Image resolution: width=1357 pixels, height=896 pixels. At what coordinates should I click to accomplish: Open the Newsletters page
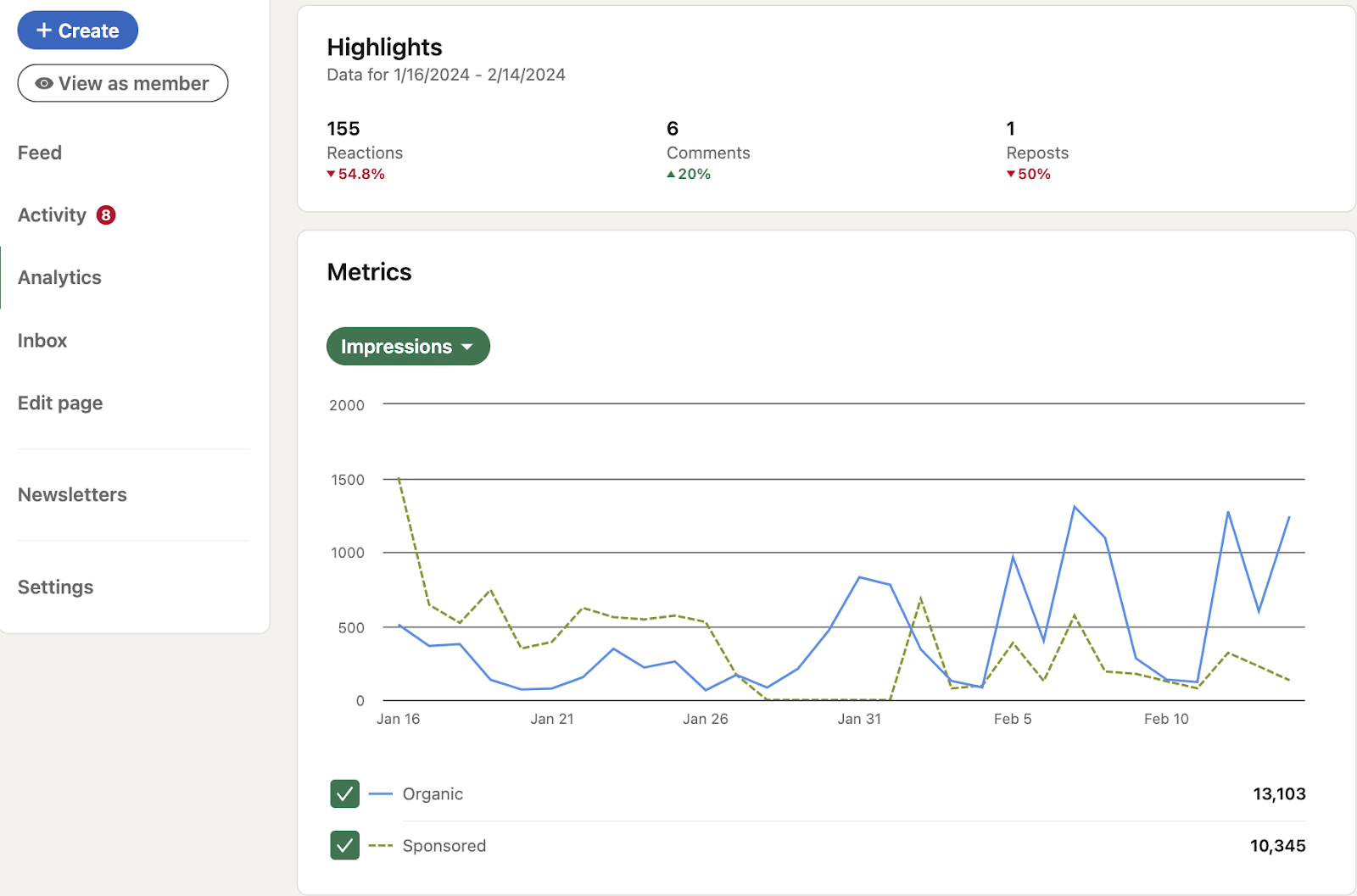pyautogui.click(x=72, y=494)
